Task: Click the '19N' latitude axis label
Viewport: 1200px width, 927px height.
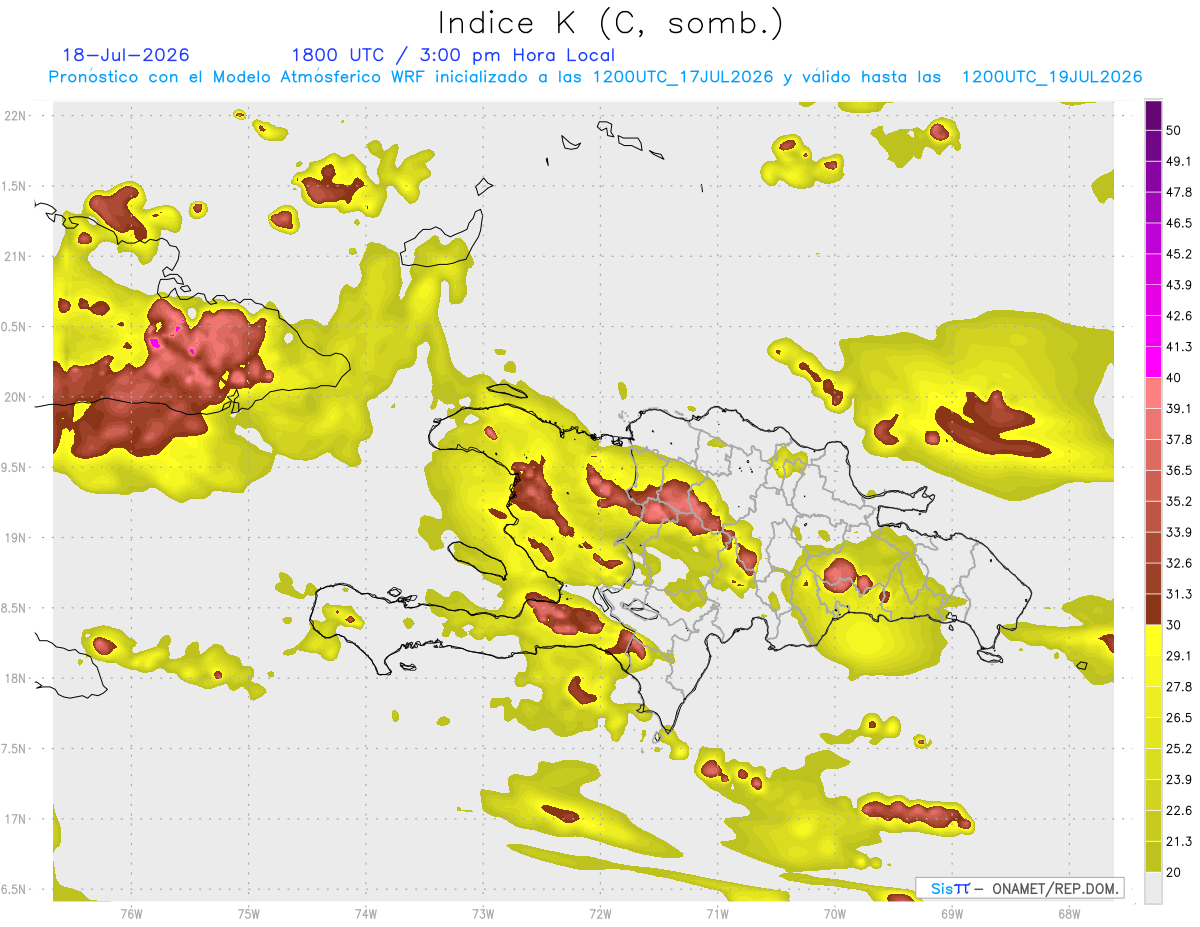Action: click(15, 537)
